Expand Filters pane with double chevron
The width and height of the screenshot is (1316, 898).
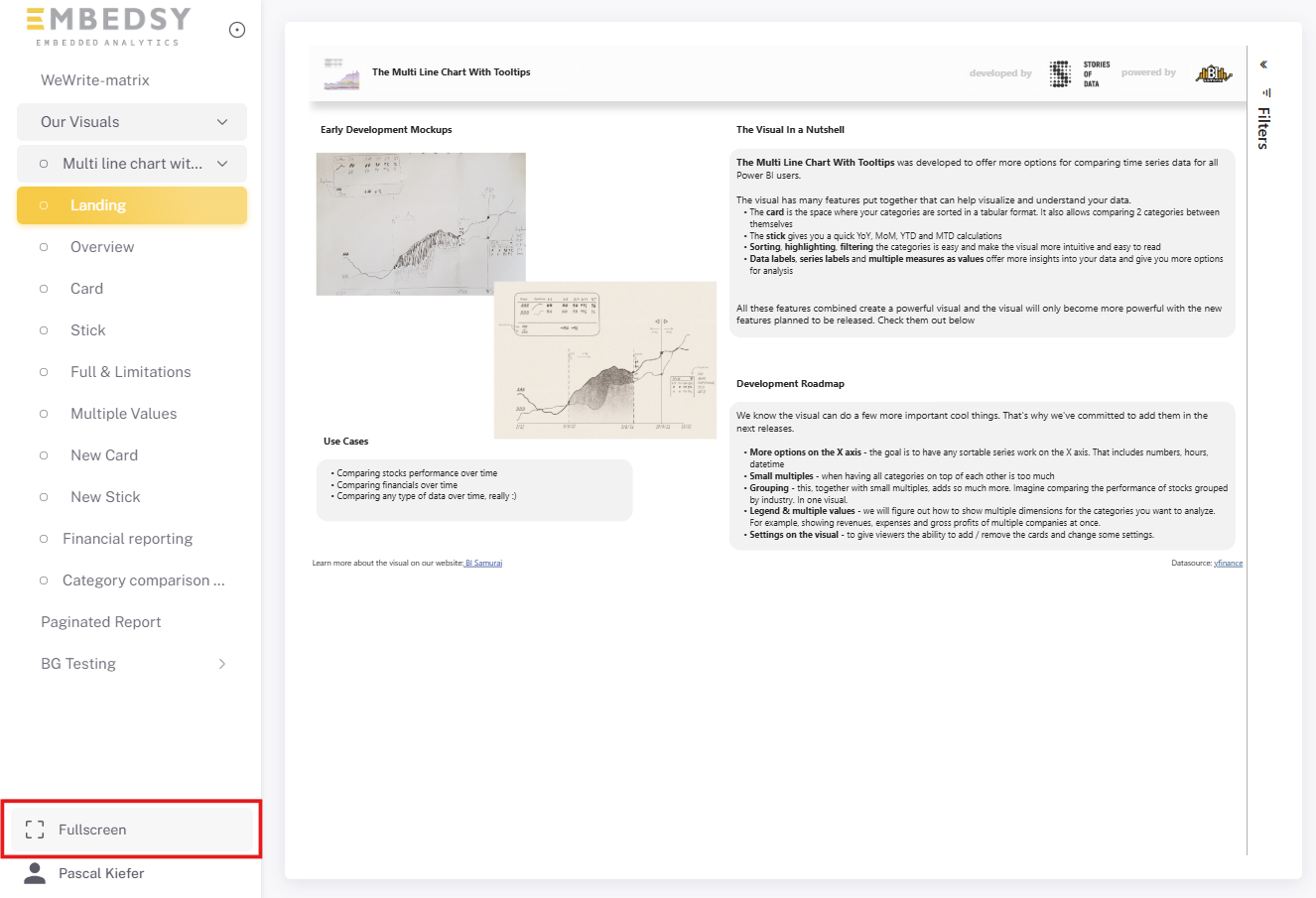(x=1263, y=64)
